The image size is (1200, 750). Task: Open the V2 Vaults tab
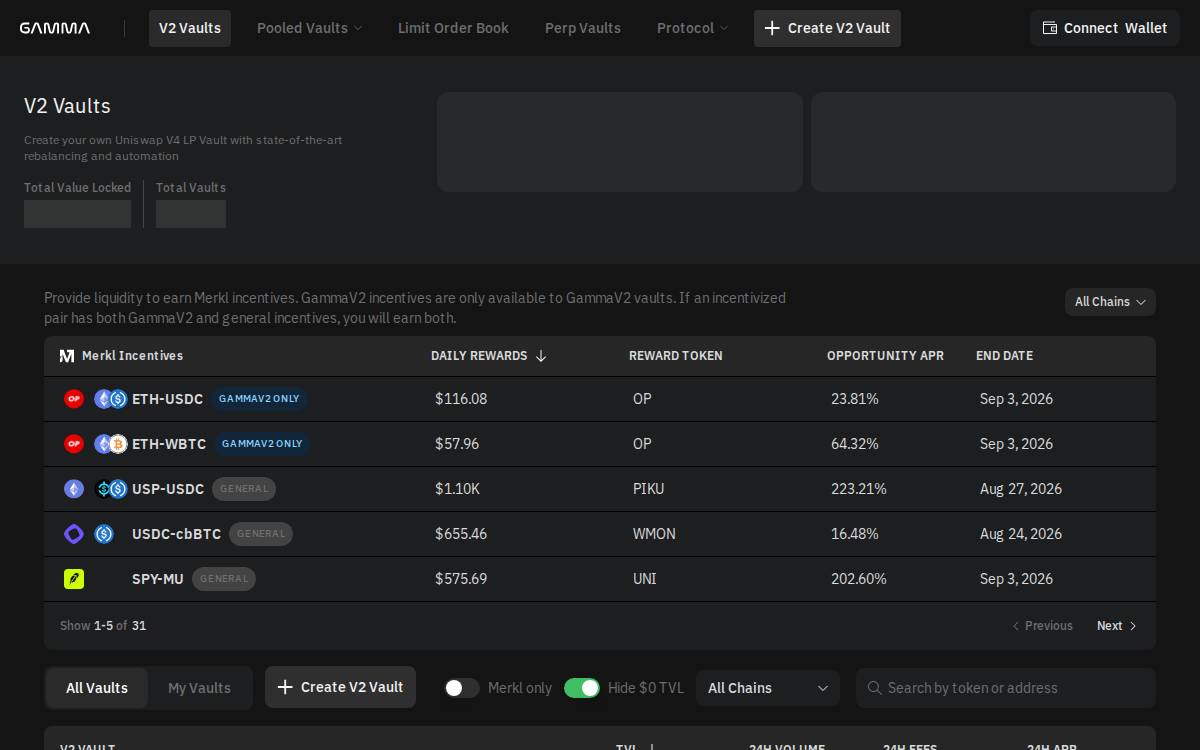coord(190,28)
